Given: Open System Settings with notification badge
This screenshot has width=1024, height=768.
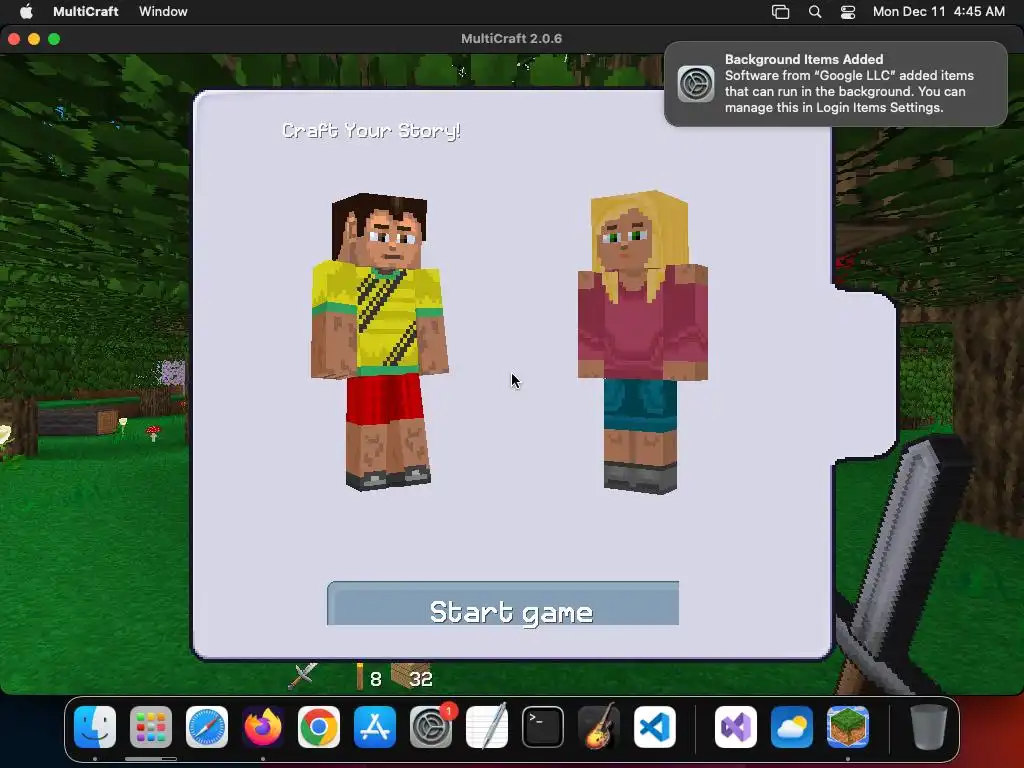Looking at the screenshot, I should [x=431, y=727].
